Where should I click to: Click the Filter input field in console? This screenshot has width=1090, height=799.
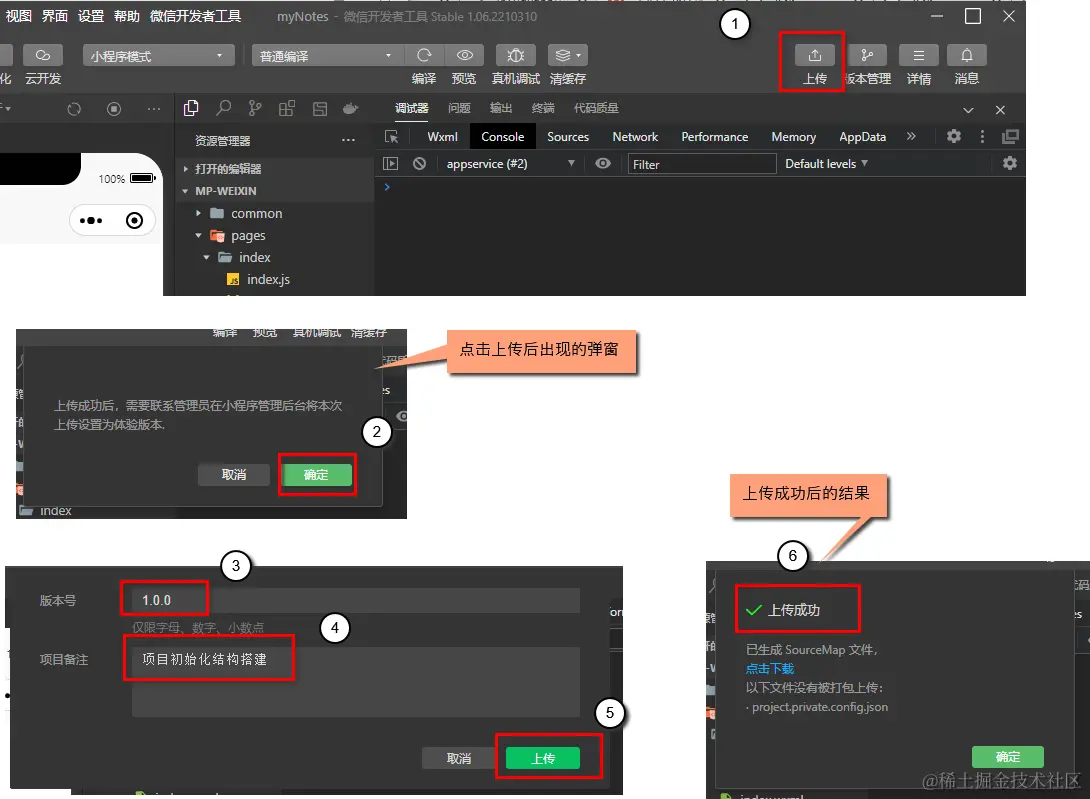coord(701,164)
